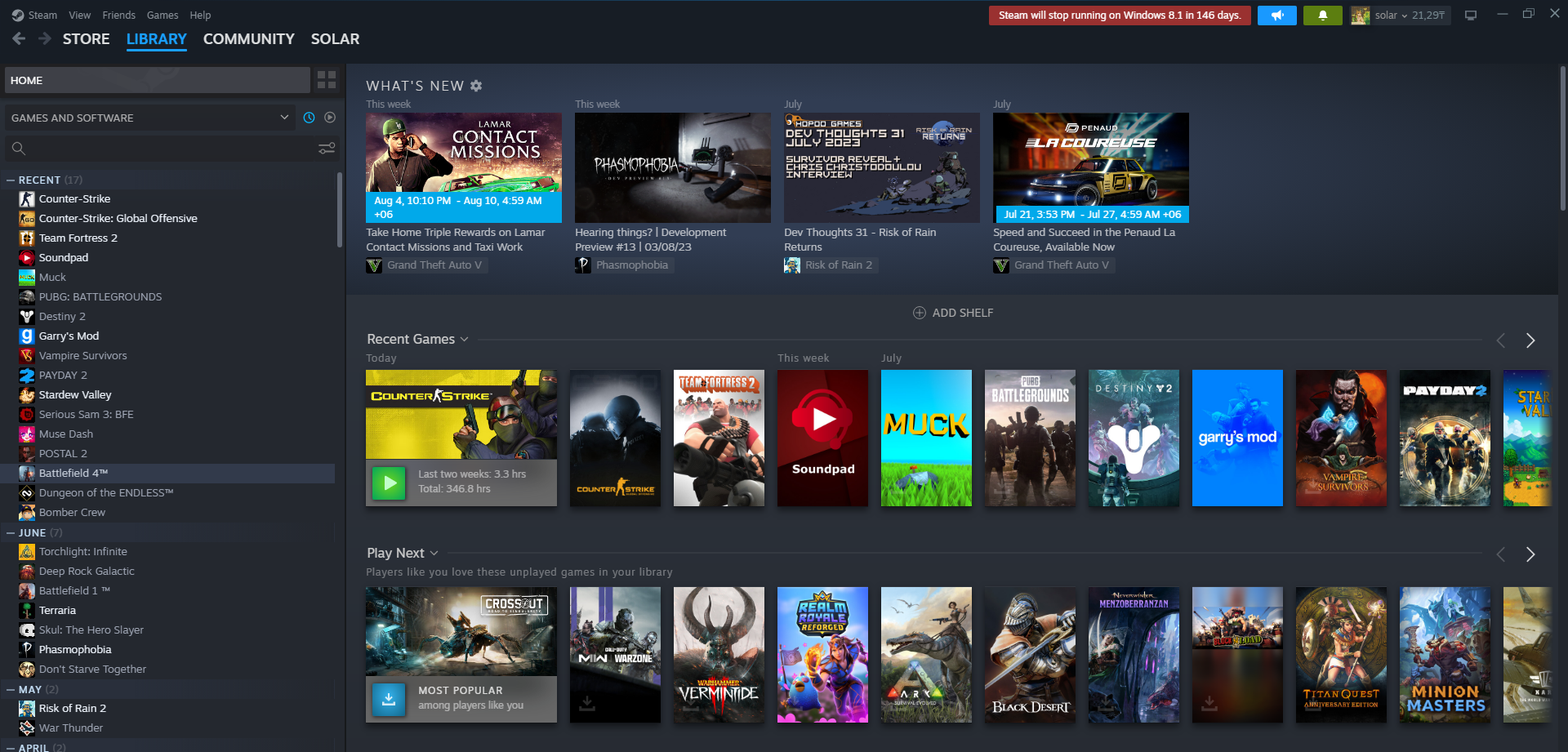Open the notifications bell

(x=1322, y=16)
